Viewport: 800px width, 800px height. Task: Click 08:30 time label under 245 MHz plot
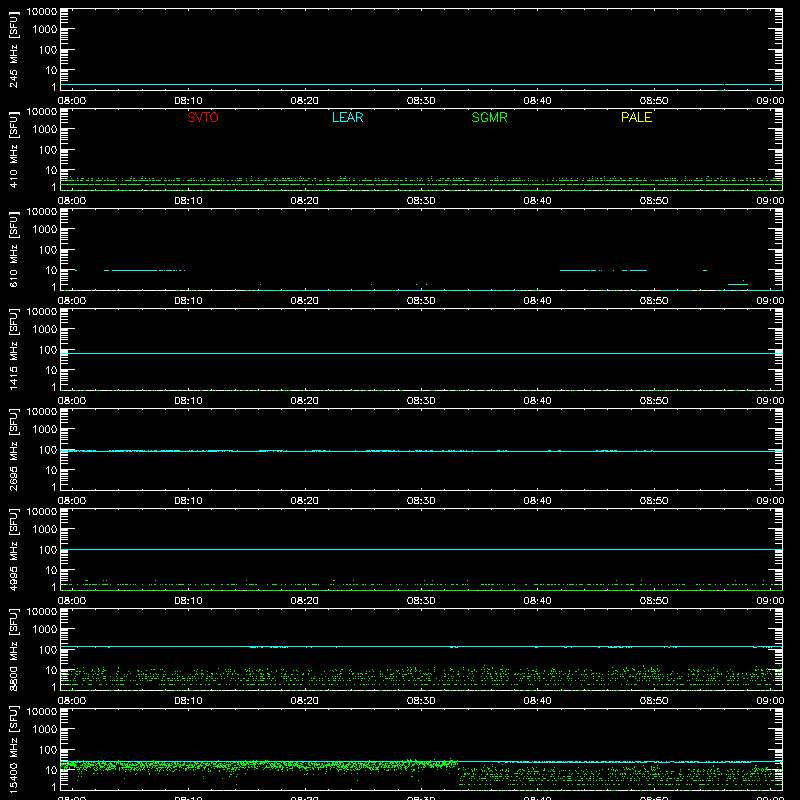click(x=421, y=101)
